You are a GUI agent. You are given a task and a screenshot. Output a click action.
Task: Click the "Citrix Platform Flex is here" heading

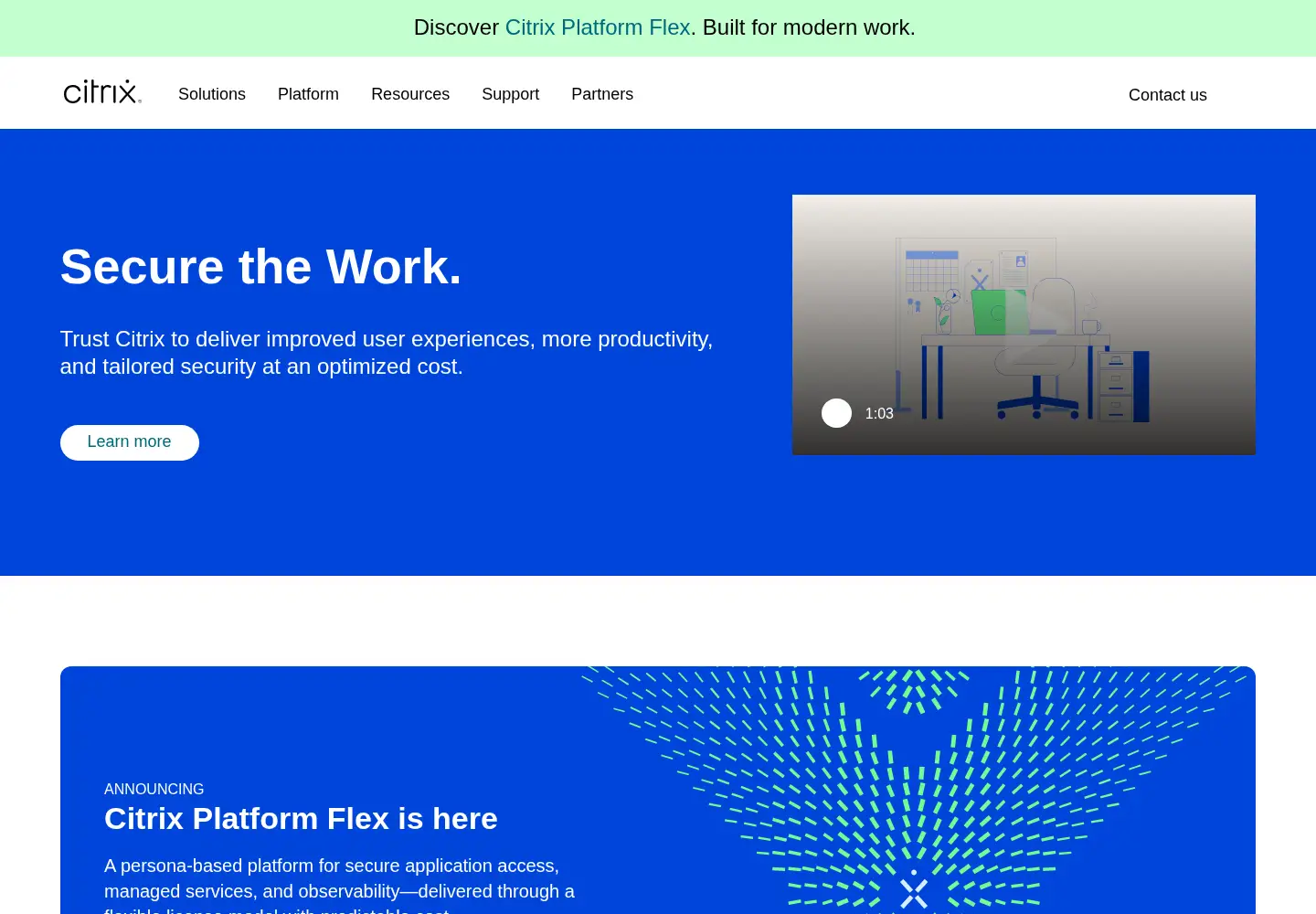tap(301, 819)
